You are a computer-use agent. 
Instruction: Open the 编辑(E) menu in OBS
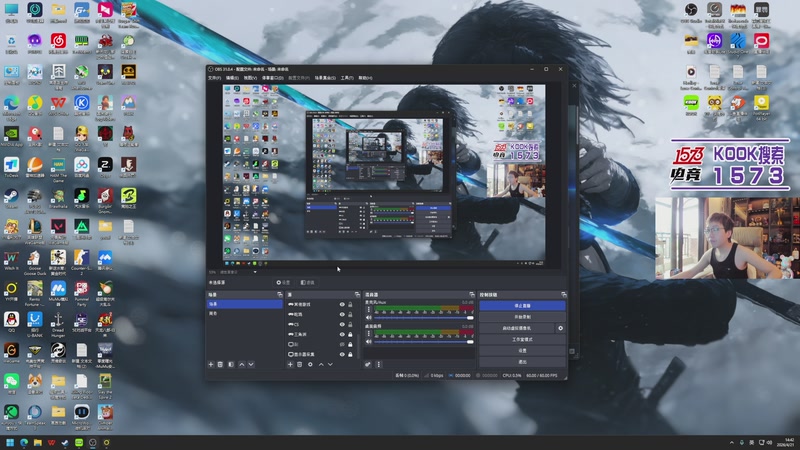(x=232, y=78)
